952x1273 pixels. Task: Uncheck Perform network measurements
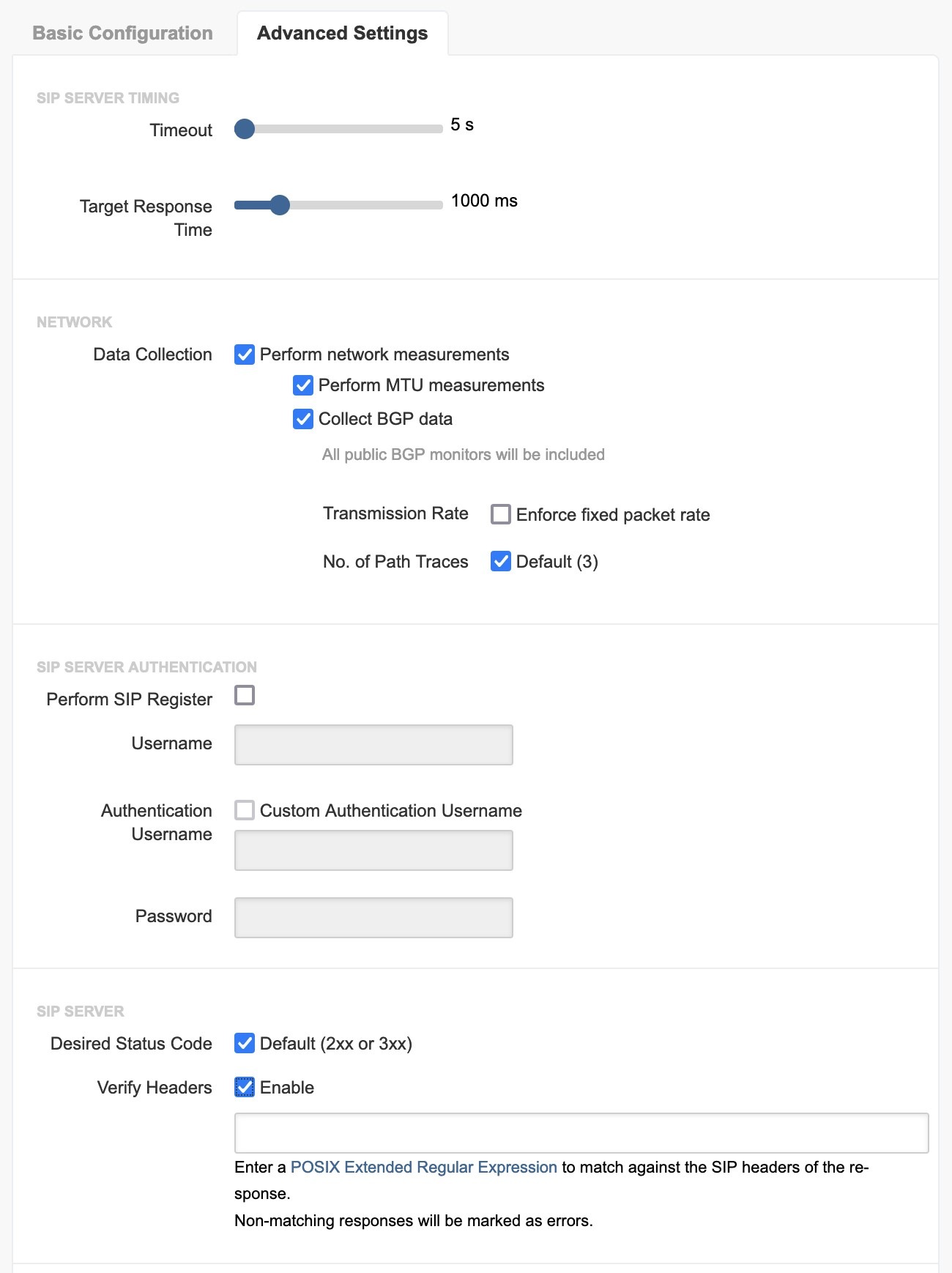tap(245, 355)
